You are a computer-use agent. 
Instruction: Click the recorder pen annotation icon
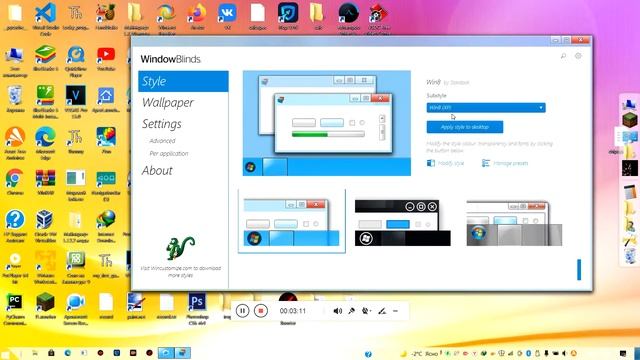(382, 311)
